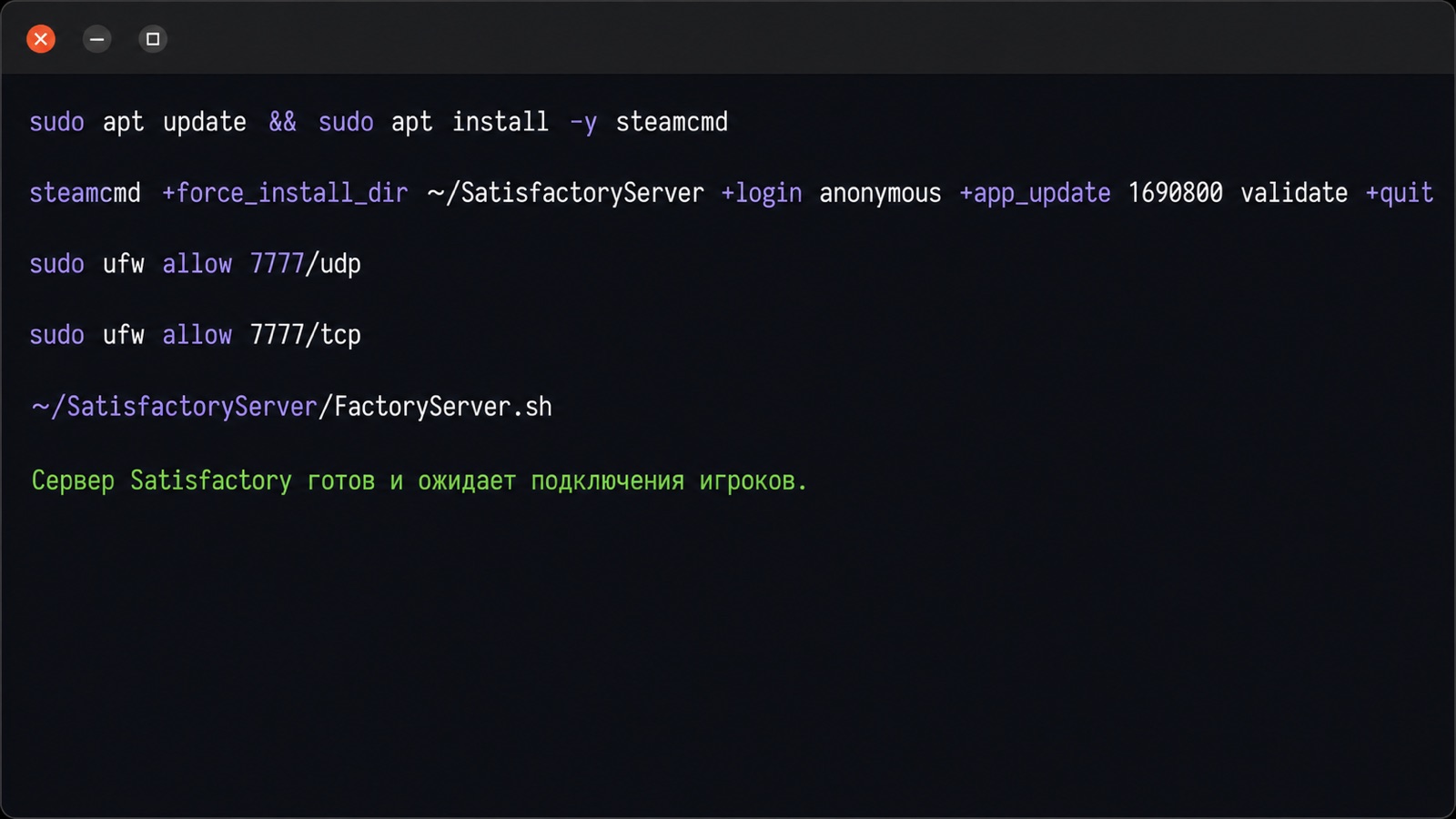
Task: Click the '+quit' argument
Action: click(x=1400, y=193)
